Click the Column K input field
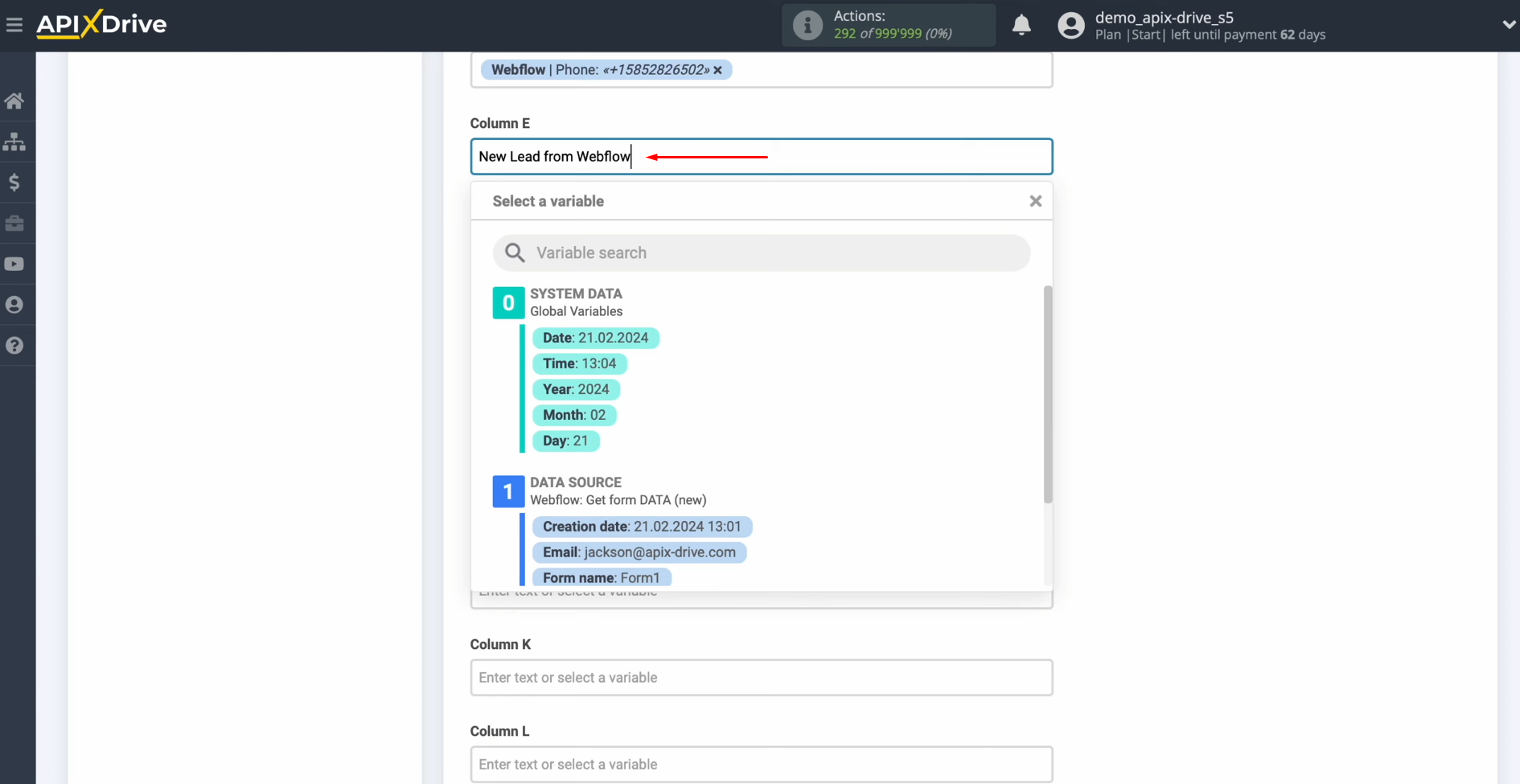 tap(762, 678)
